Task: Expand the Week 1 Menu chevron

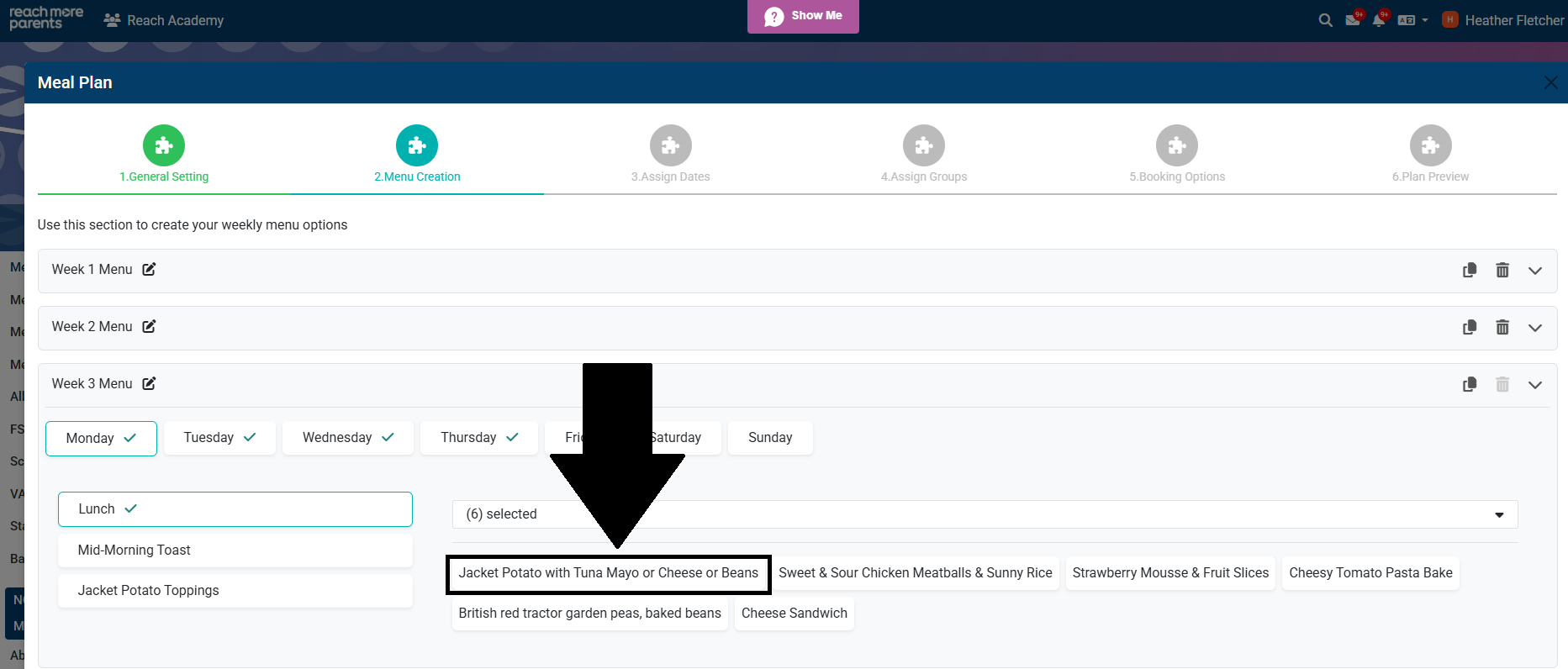Action: [x=1534, y=271]
